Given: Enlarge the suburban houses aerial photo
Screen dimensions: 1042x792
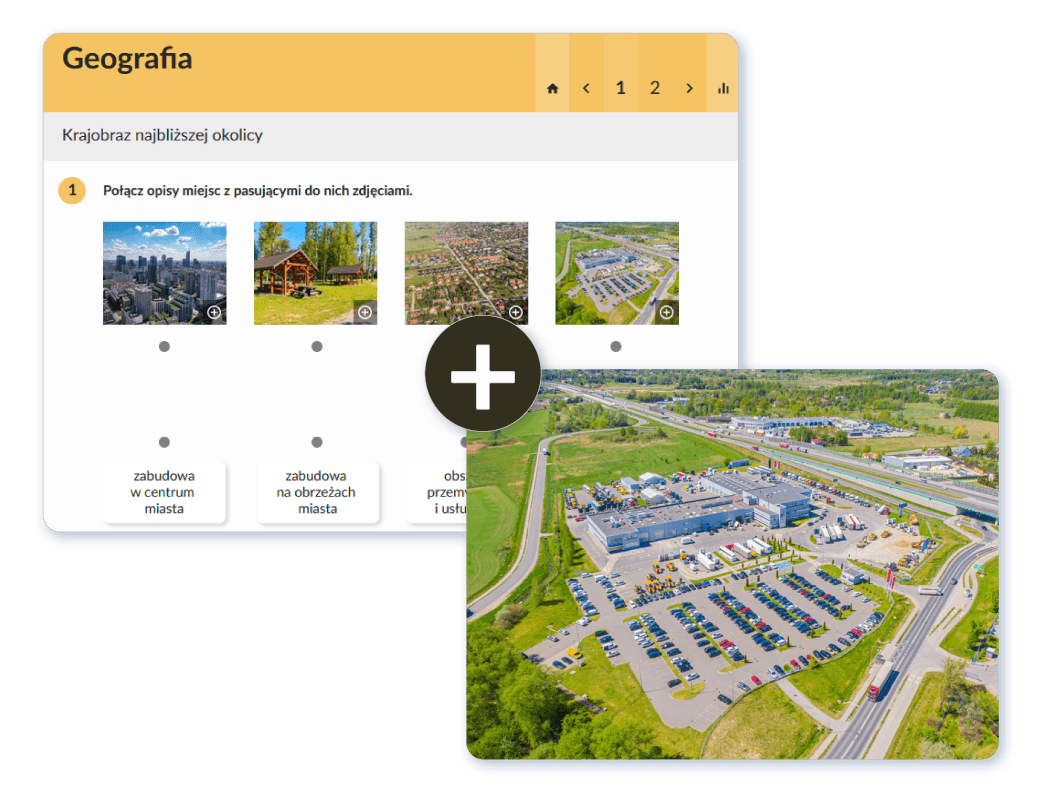Looking at the screenshot, I should click(x=516, y=312).
